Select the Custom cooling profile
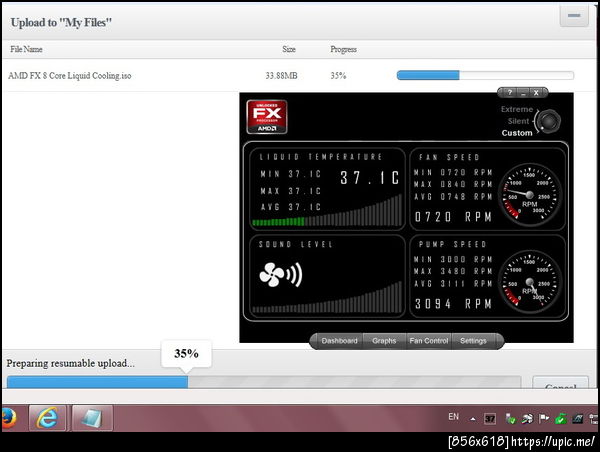The height and width of the screenshot is (452, 600). pos(517,133)
